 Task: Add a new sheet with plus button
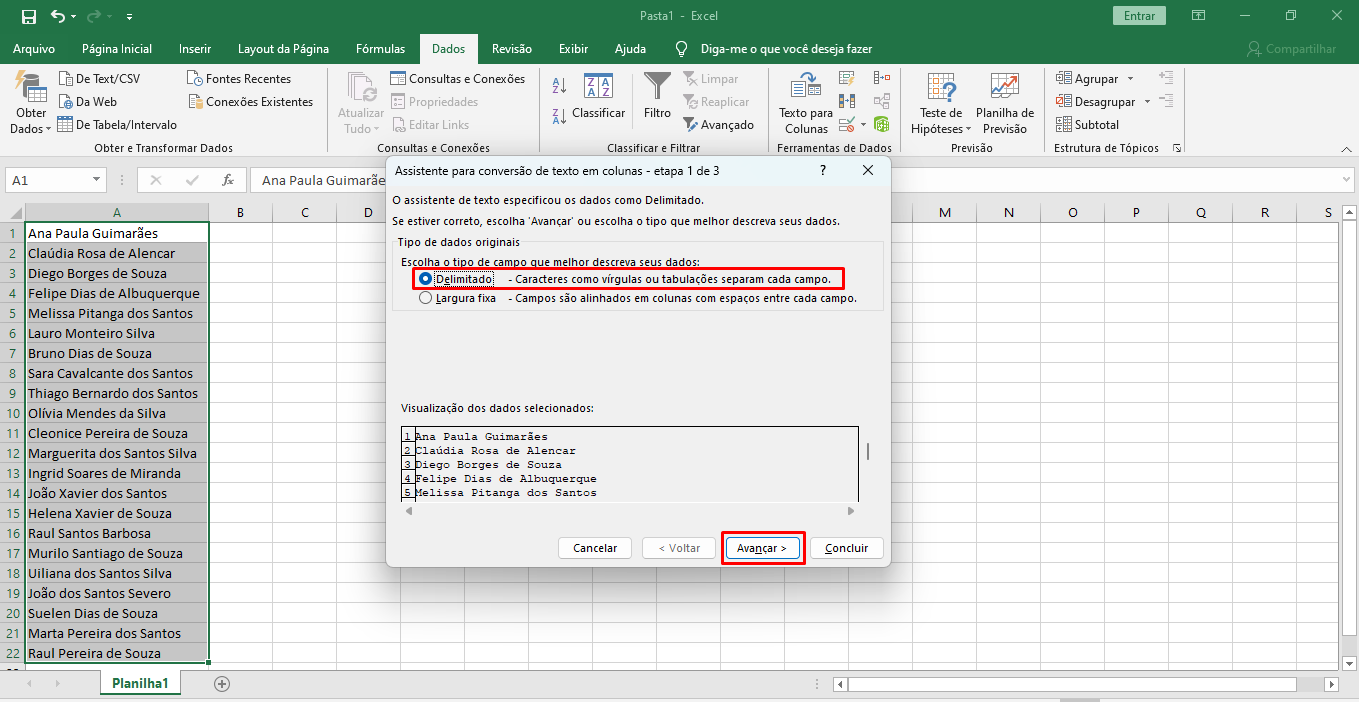tap(222, 684)
